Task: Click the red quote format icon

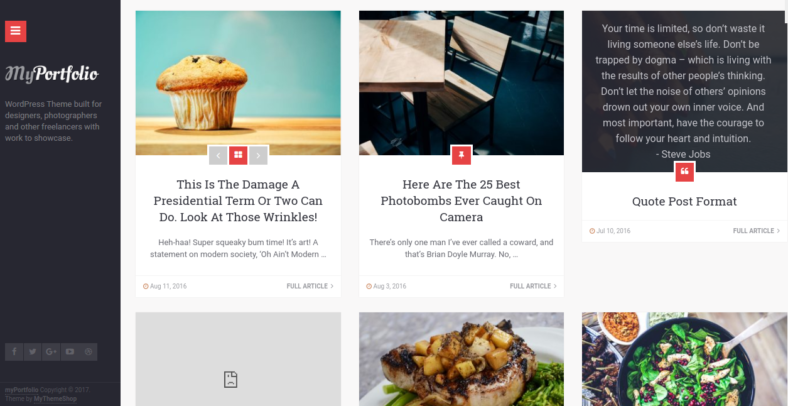Action: tap(684, 172)
